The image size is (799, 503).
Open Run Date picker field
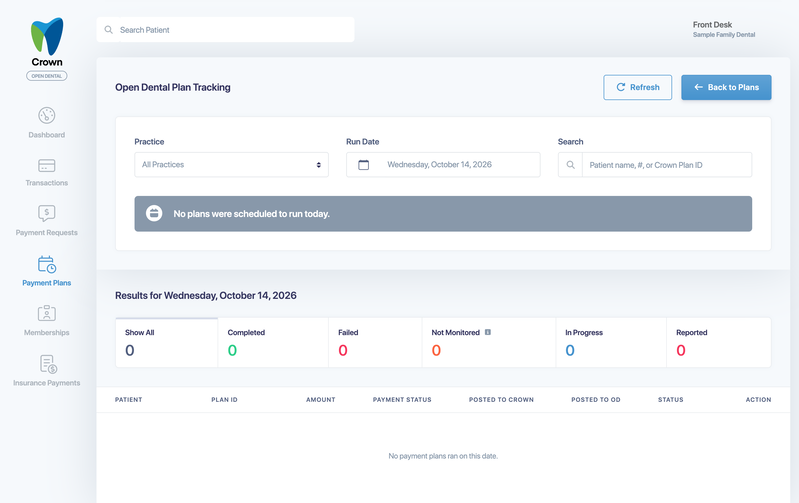[x=443, y=165]
